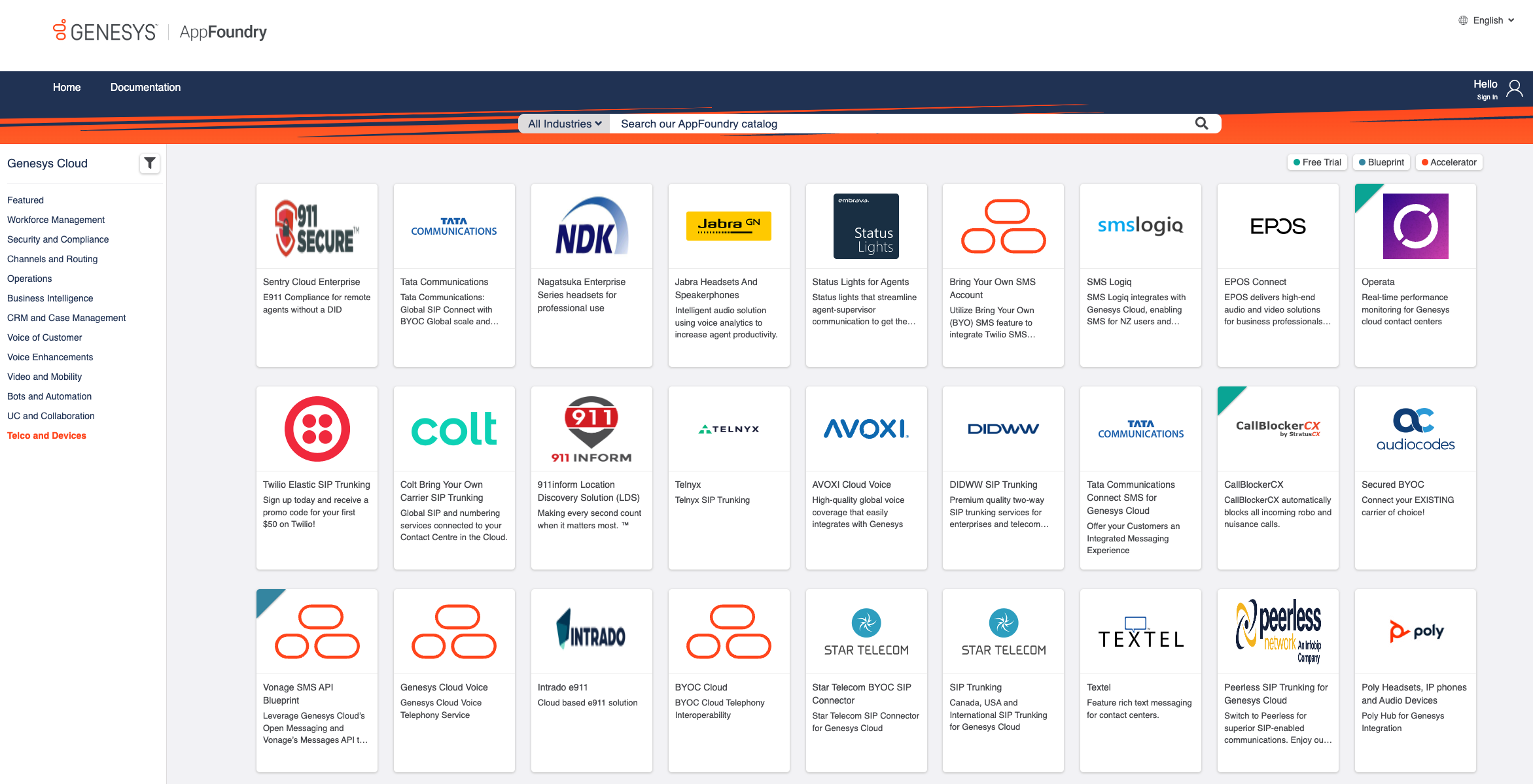This screenshot has width=1533, height=784.
Task: Select the Bots and Automation category
Action: coord(49,396)
